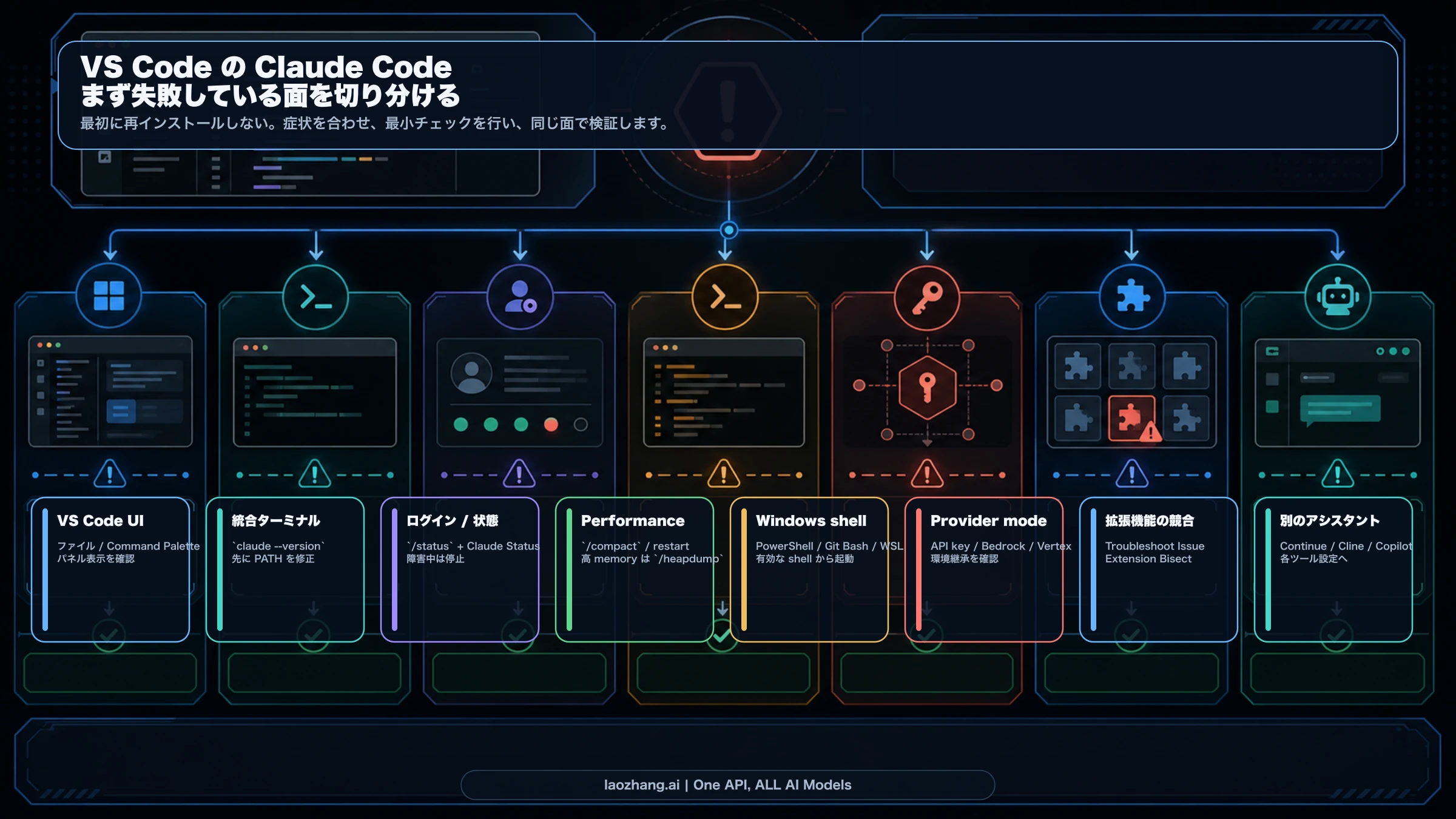This screenshot has height=819, width=1456.
Task: Open the extension puzzle grid illustration
Action: (1132, 392)
